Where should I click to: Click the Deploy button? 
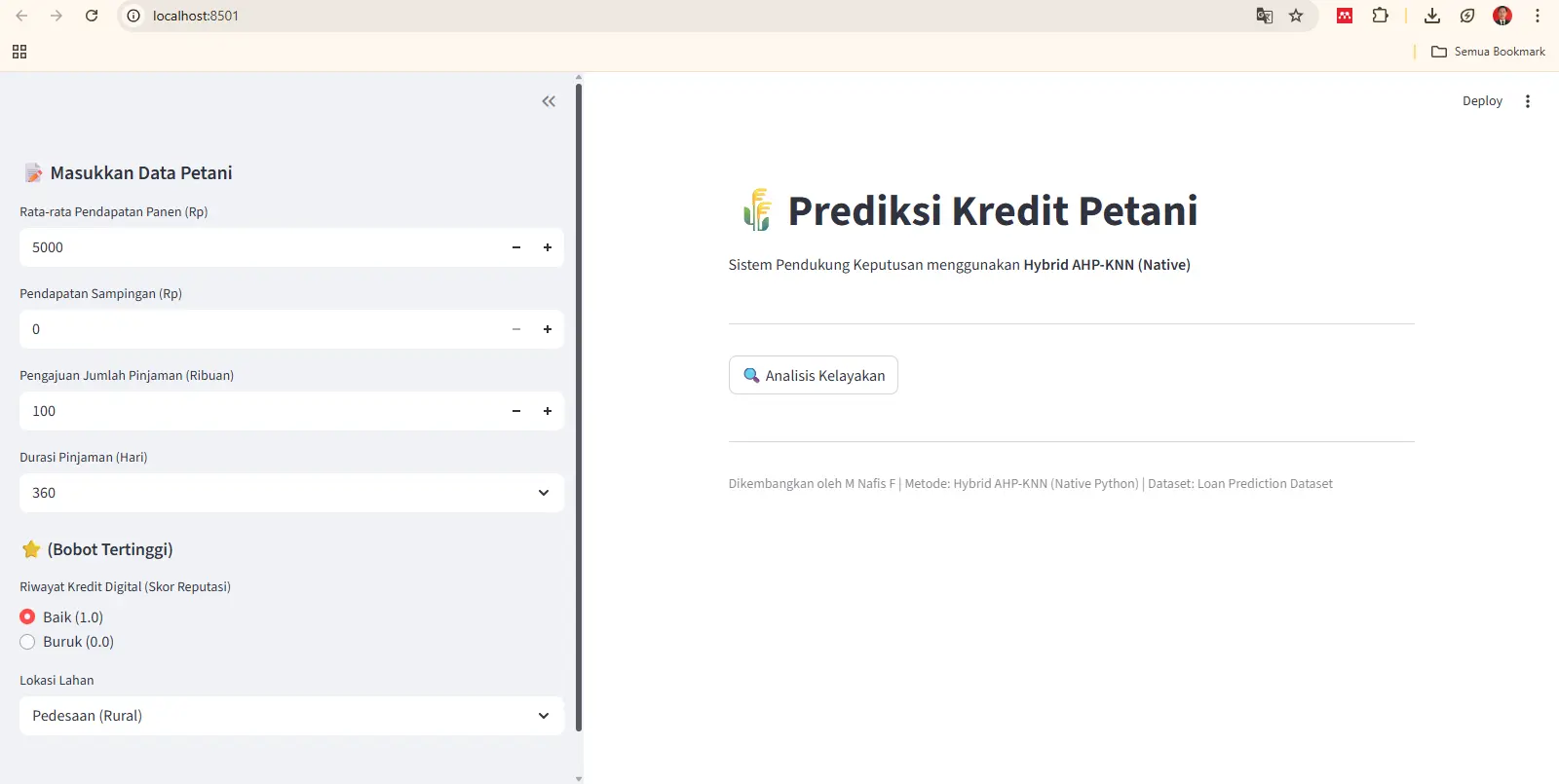point(1482,101)
